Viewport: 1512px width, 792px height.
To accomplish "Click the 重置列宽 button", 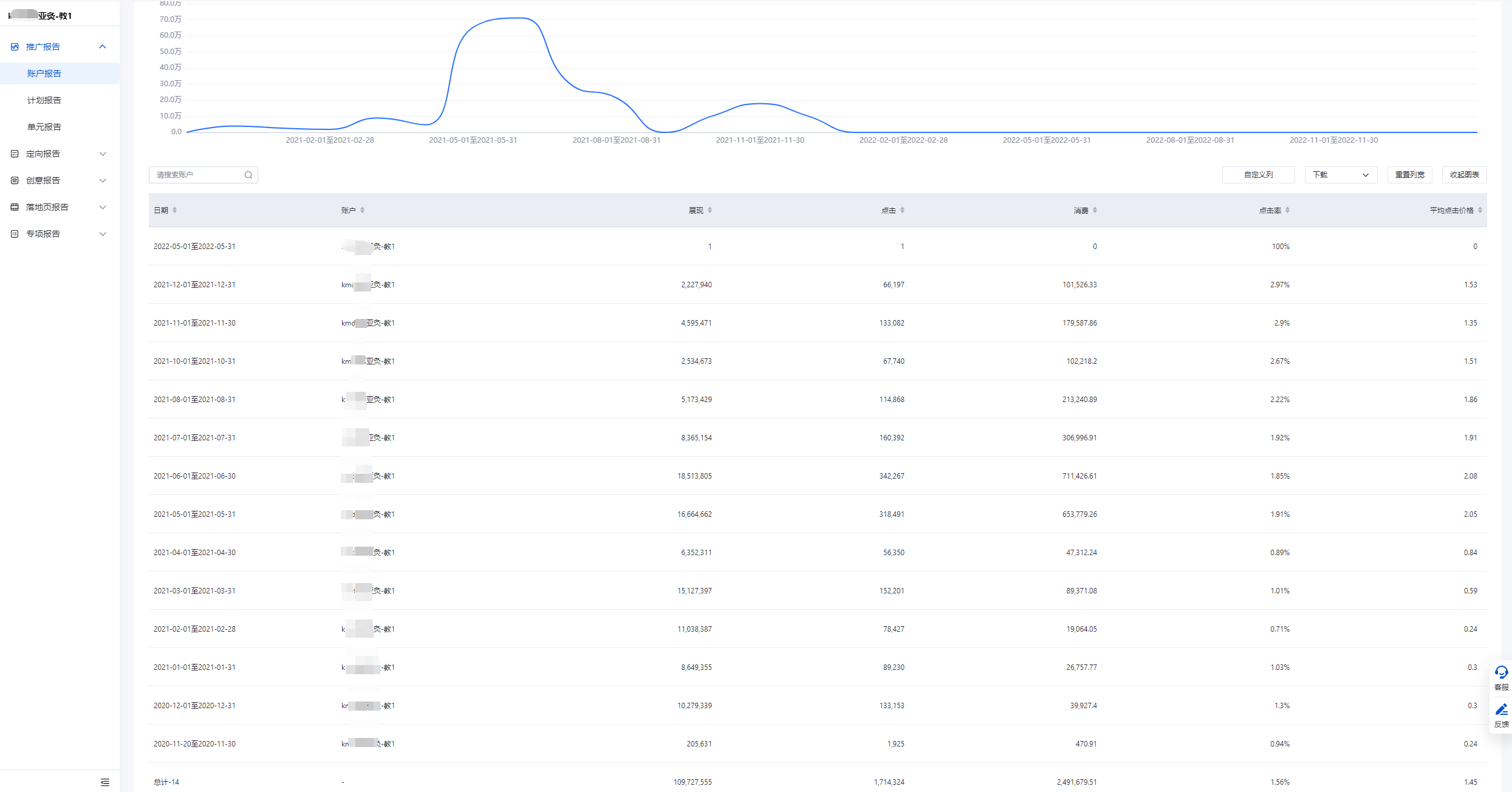I will pos(1409,175).
